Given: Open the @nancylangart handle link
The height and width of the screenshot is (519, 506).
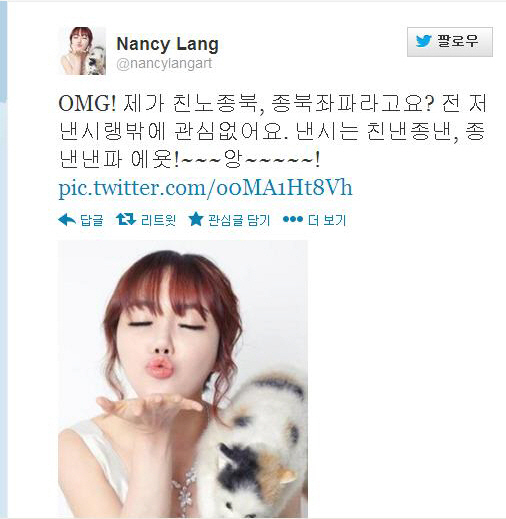Looking at the screenshot, I should click(164, 63).
